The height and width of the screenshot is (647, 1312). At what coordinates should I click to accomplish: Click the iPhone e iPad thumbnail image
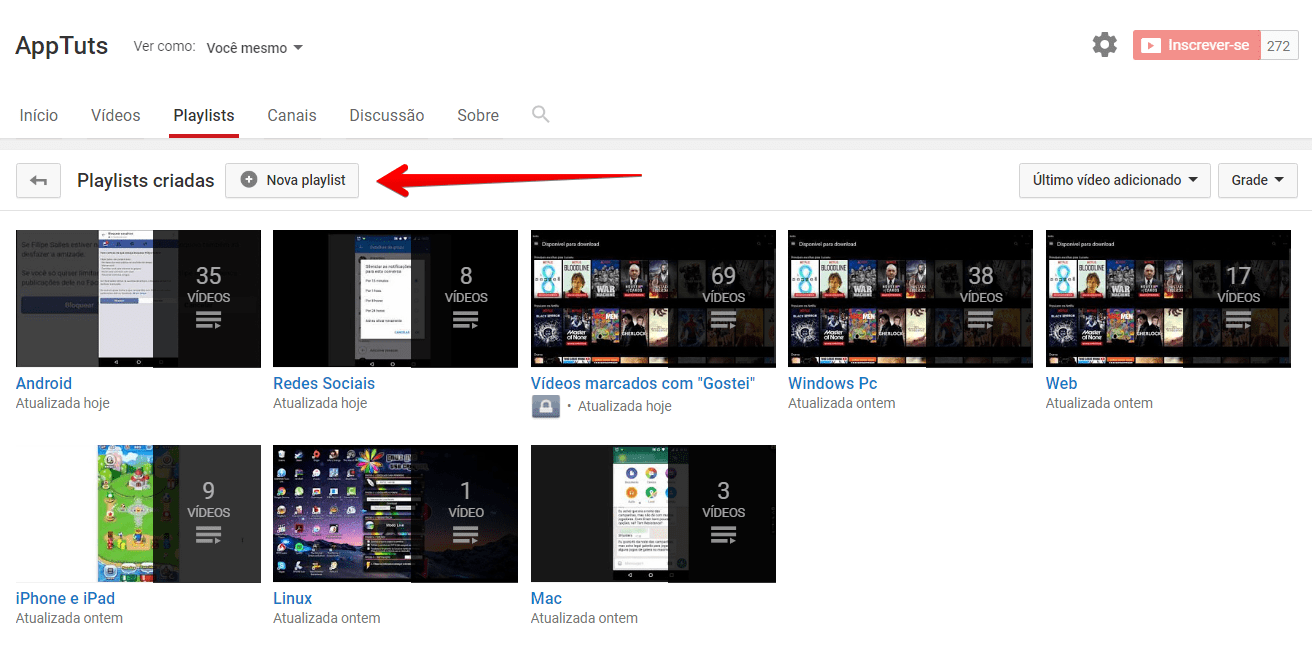[138, 514]
